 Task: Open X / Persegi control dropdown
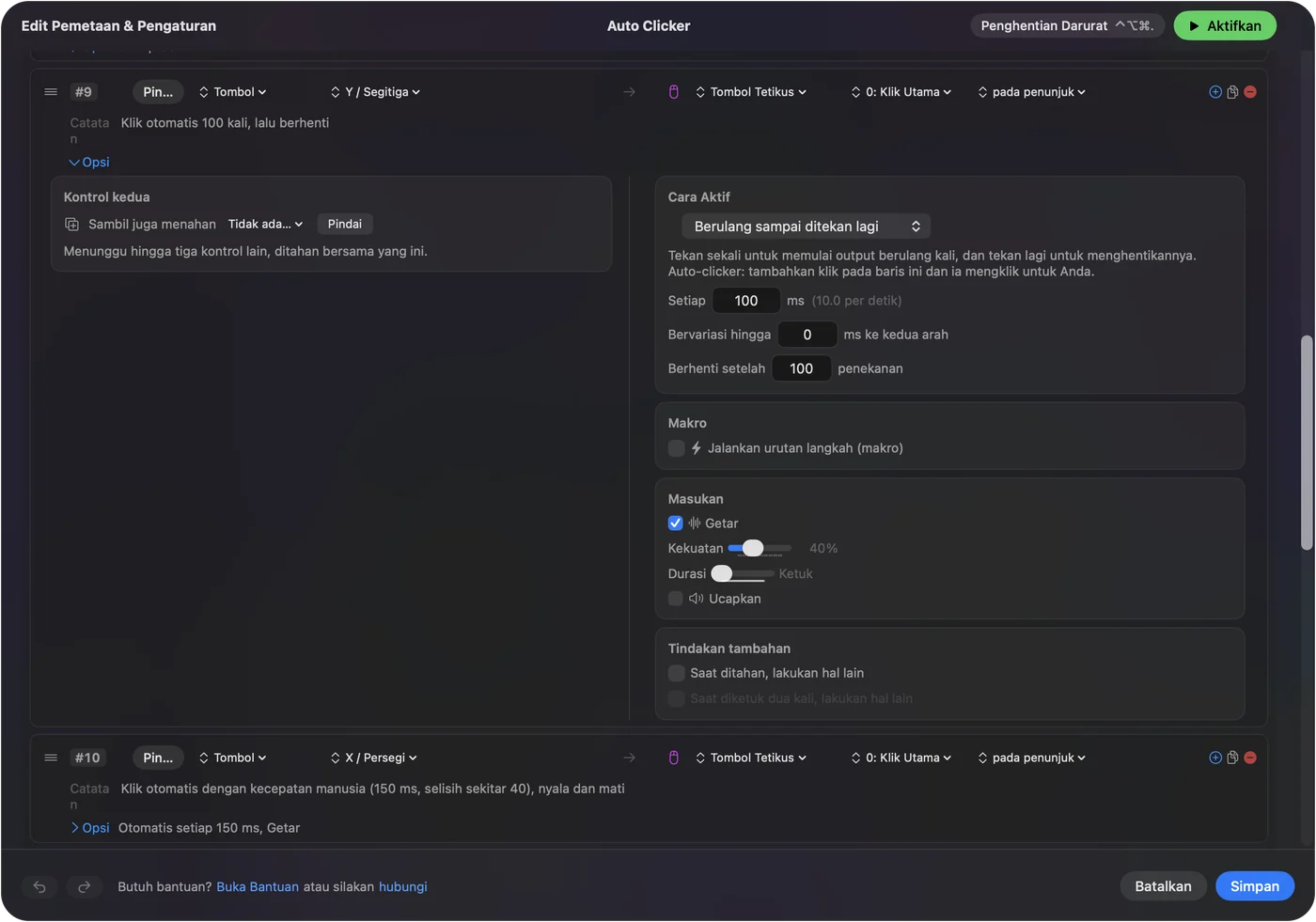tap(373, 758)
